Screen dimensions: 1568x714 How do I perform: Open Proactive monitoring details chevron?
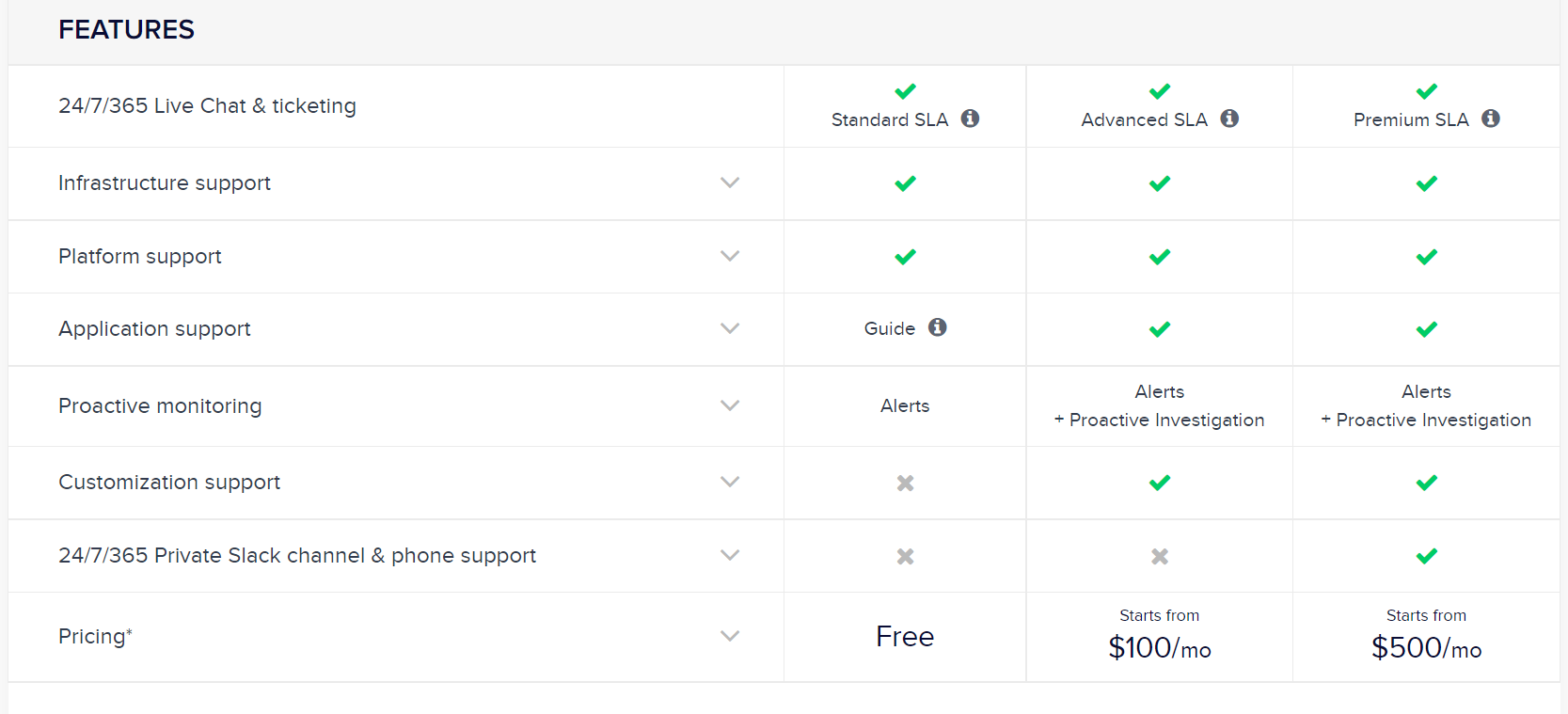[x=730, y=405]
